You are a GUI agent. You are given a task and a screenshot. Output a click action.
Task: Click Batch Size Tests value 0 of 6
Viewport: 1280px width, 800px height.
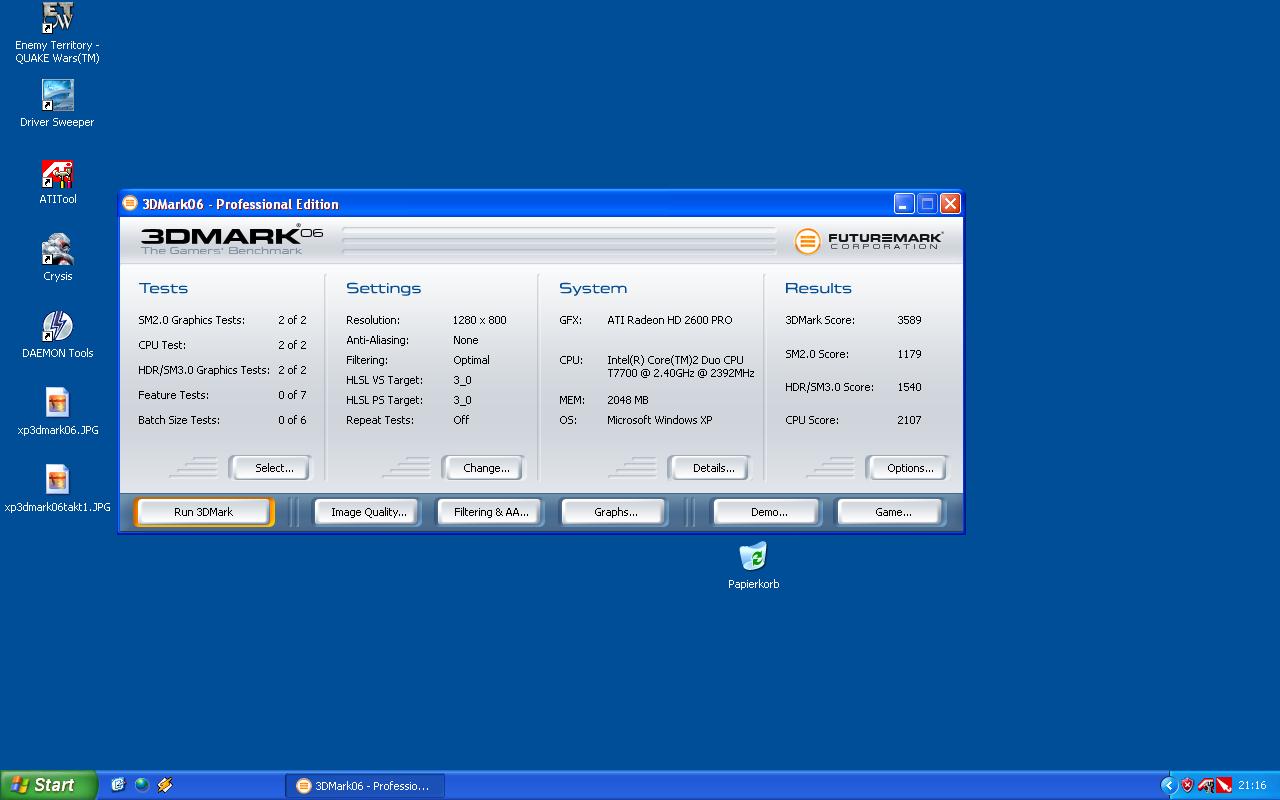click(x=292, y=420)
